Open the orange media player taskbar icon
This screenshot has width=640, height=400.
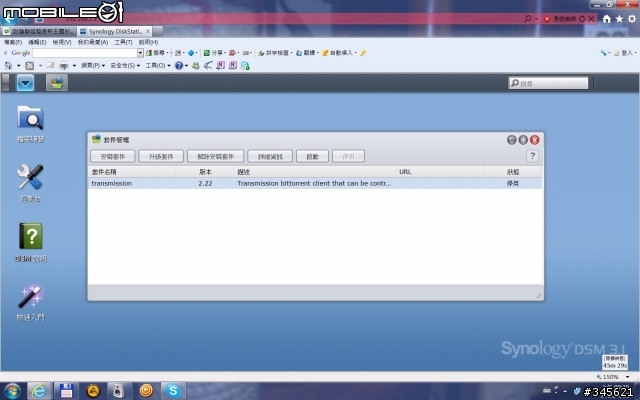(x=146, y=391)
